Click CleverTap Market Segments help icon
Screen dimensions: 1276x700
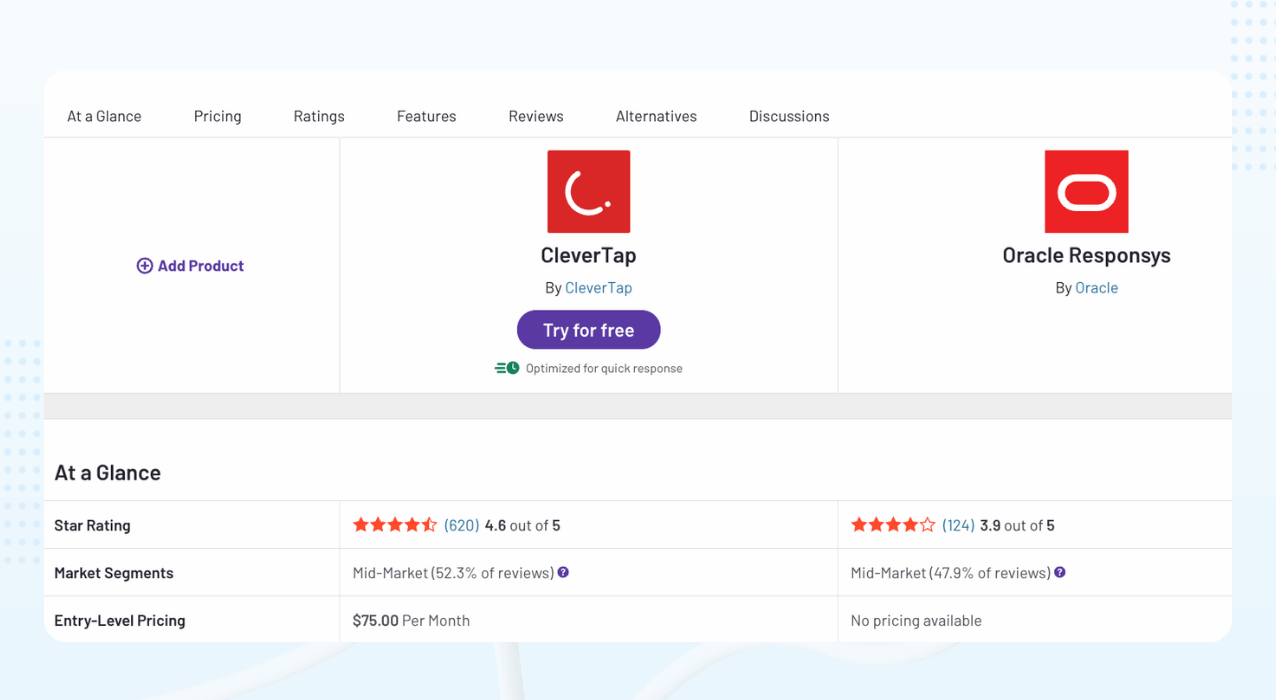tap(563, 573)
